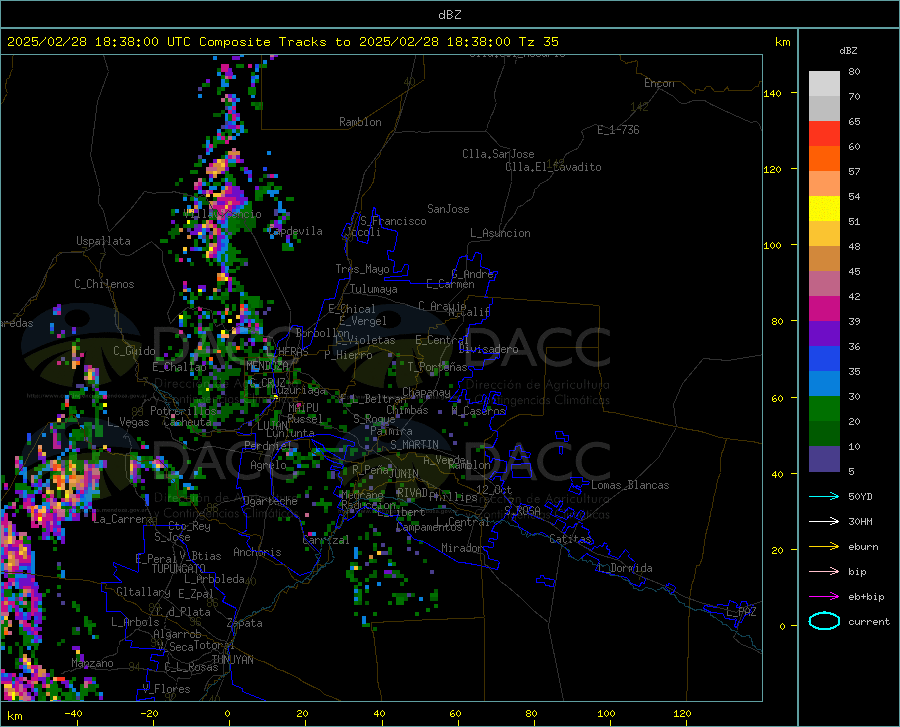Pick the magenta 39-42 dBZ swatch
Image resolution: width=900 pixels, height=727 pixels.
pos(824,309)
